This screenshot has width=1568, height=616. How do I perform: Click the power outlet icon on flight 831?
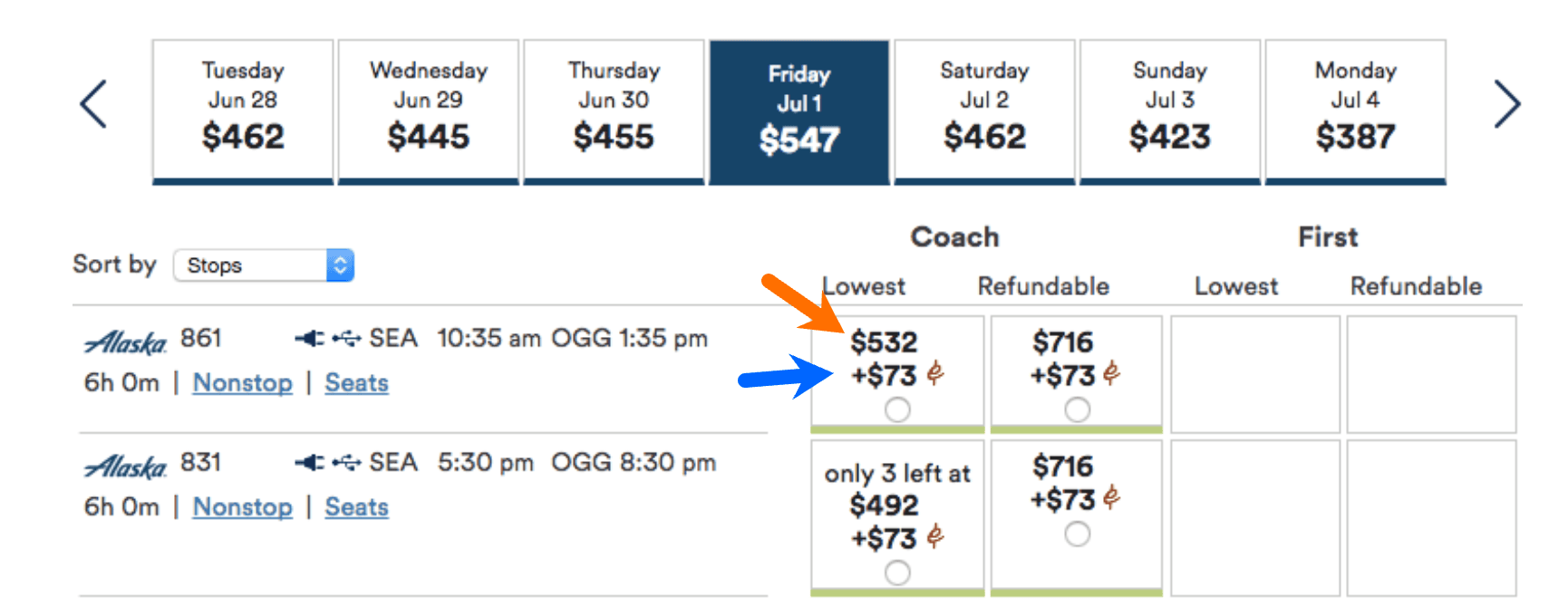tap(308, 462)
